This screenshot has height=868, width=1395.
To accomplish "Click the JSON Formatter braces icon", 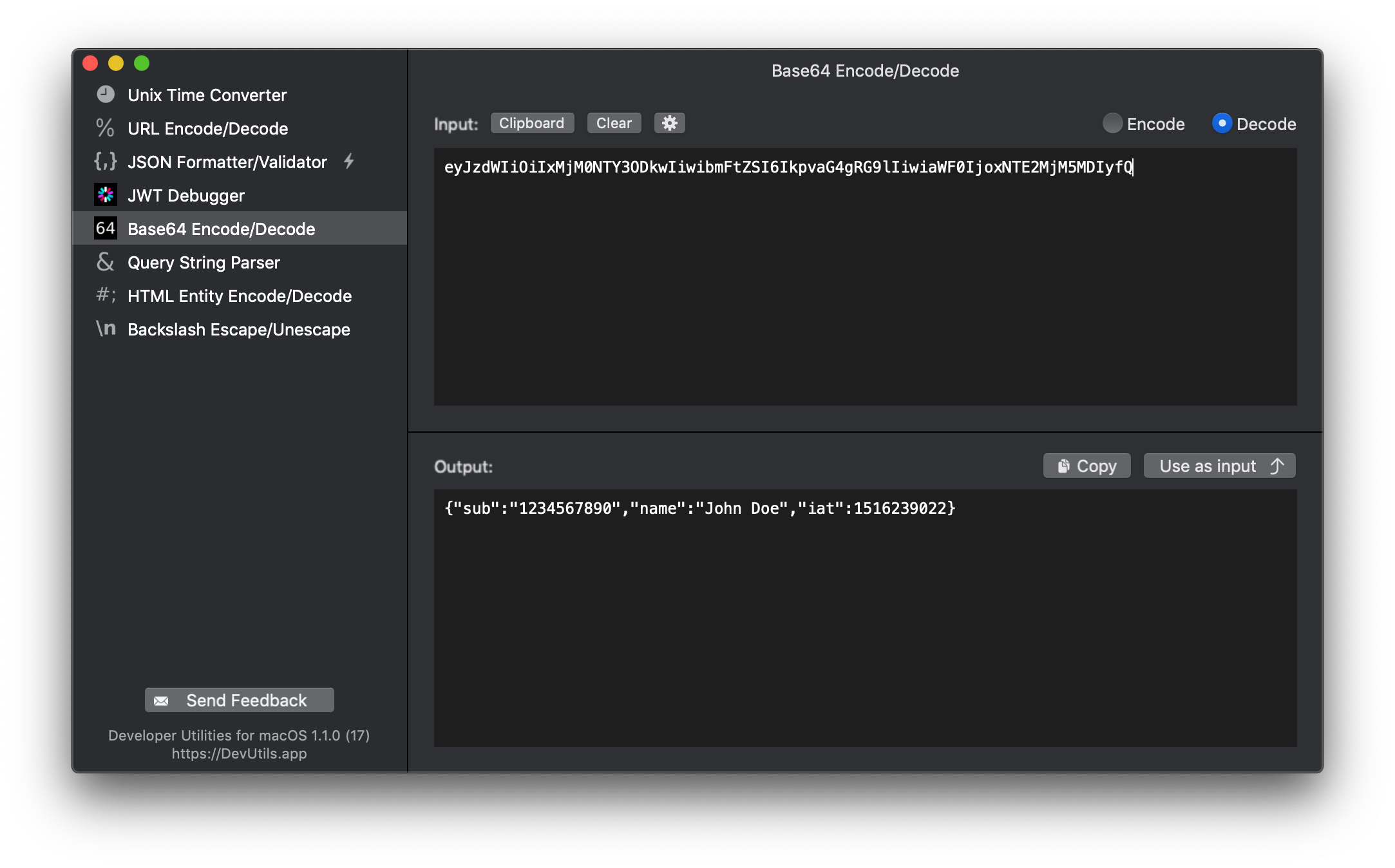I will [106, 162].
